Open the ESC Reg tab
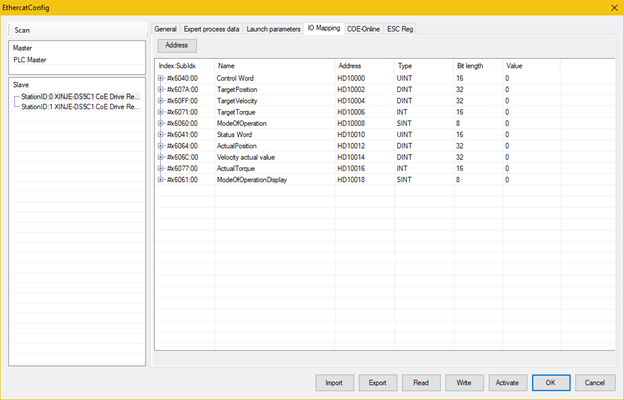This screenshot has height=400, width=624. click(400, 29)
